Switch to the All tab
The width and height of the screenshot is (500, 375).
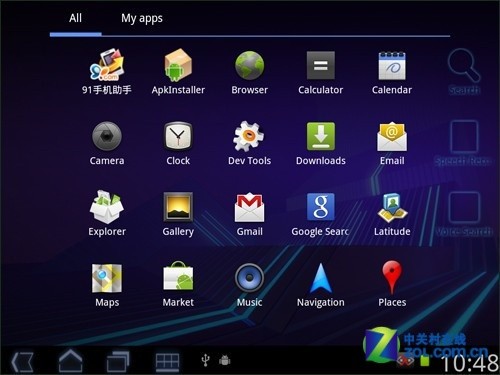point(76,18)
